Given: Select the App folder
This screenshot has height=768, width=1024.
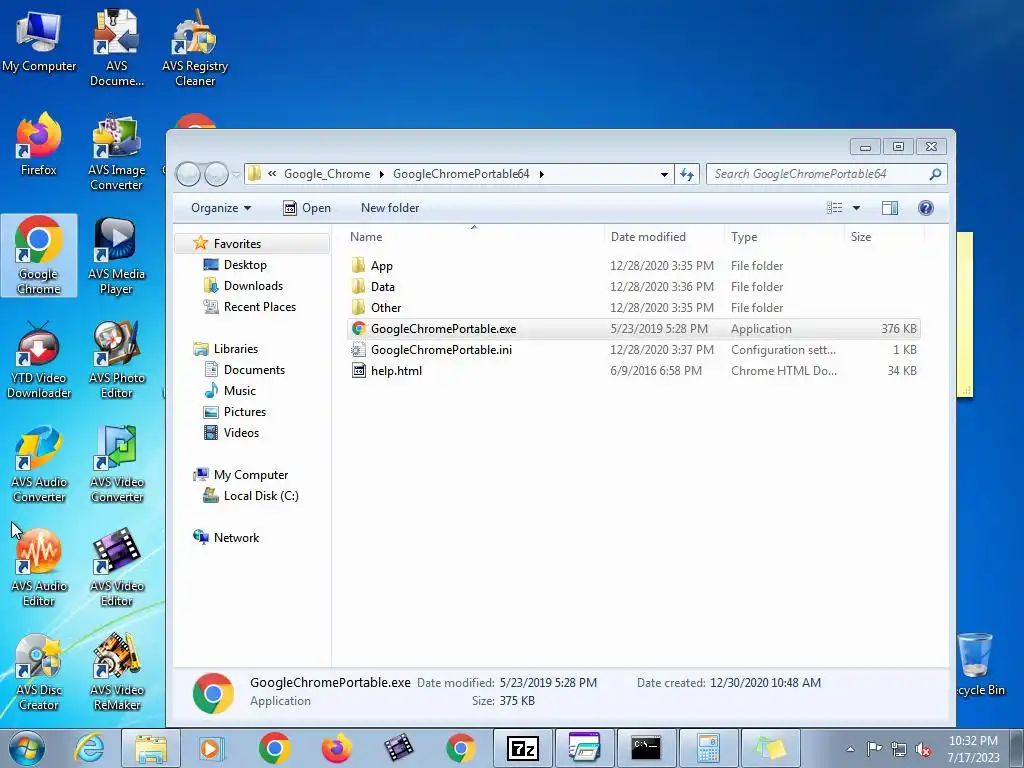Looking at the screenshot, I should tap(633, 266).
